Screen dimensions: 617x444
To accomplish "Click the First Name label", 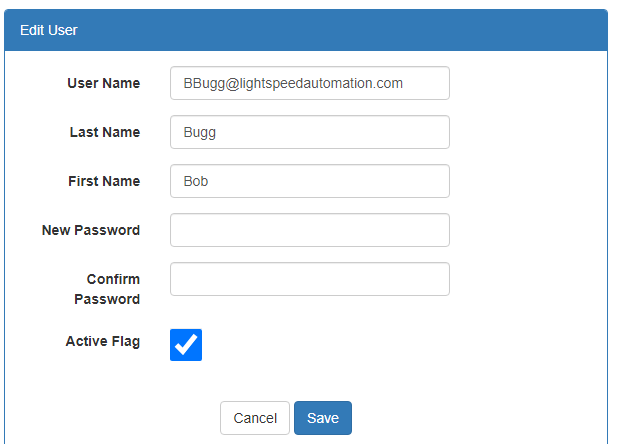I will pos(104,181).
